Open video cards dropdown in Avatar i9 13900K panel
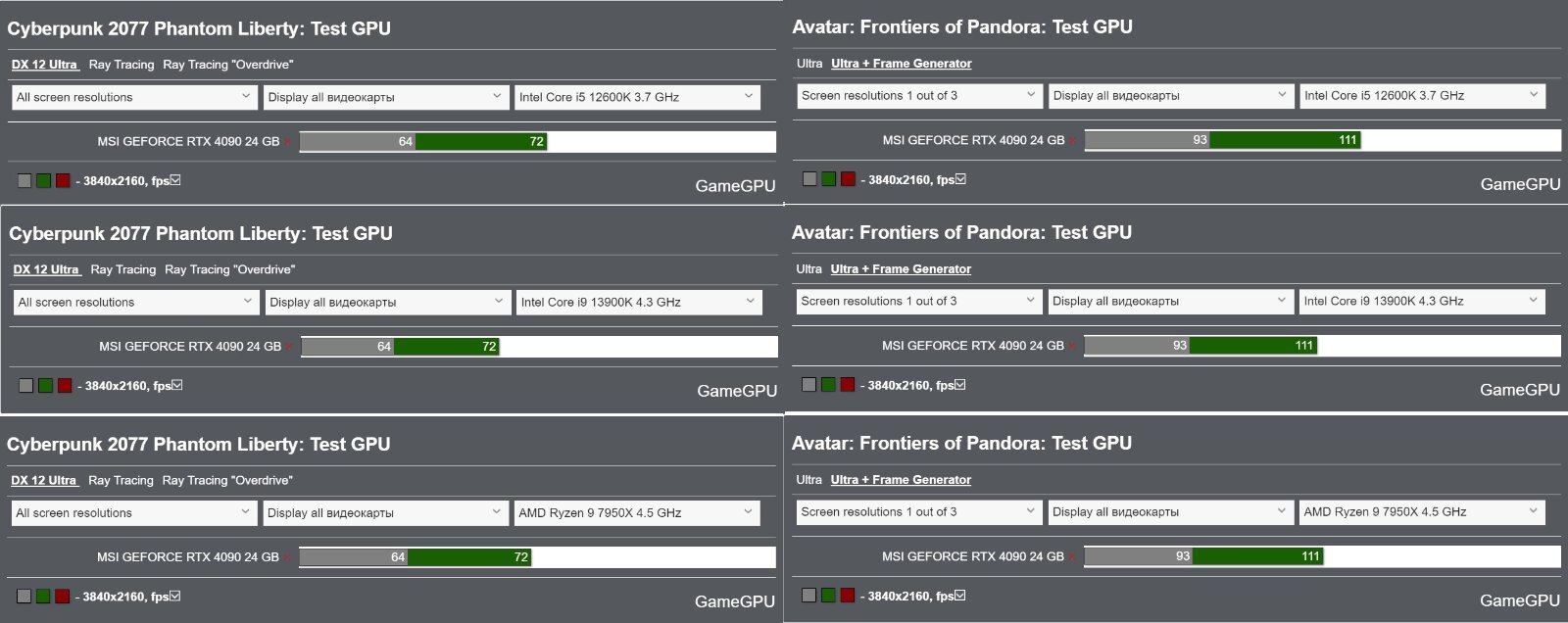 tap(1170, 302)
